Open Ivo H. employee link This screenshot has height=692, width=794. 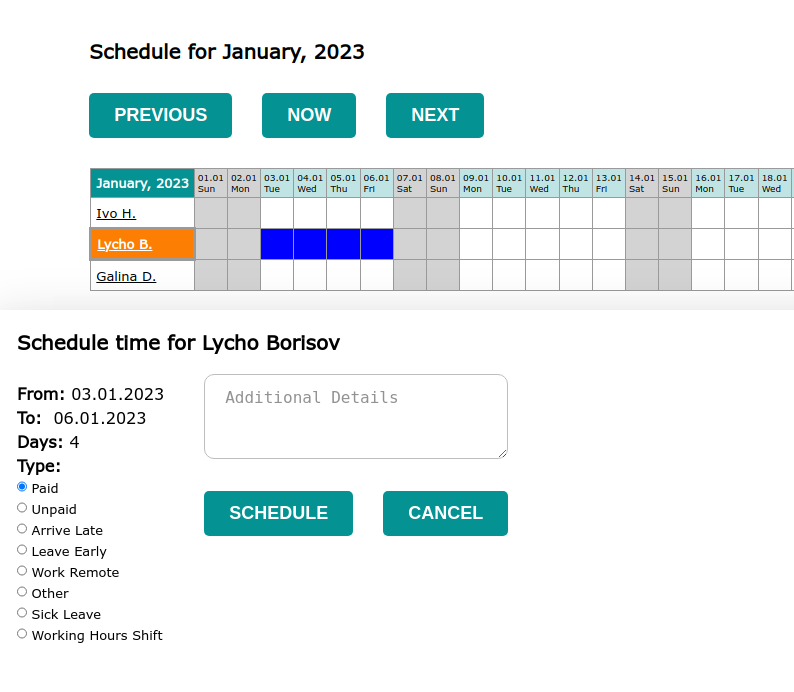click(x=116, y=213)
